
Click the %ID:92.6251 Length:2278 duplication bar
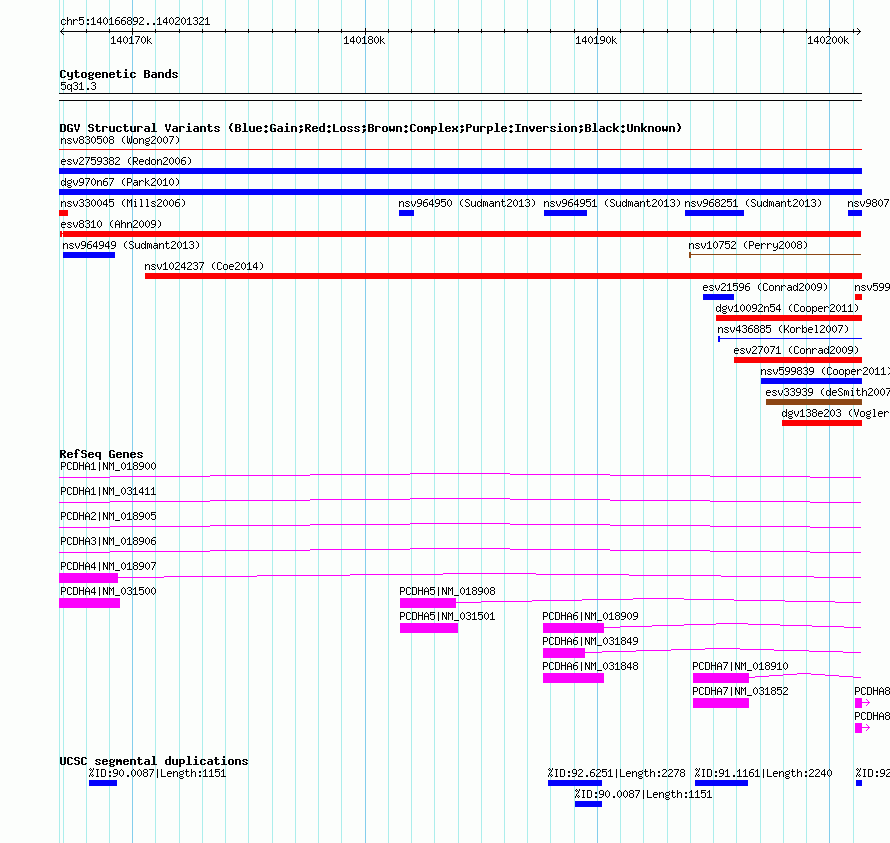coord(575,783)
